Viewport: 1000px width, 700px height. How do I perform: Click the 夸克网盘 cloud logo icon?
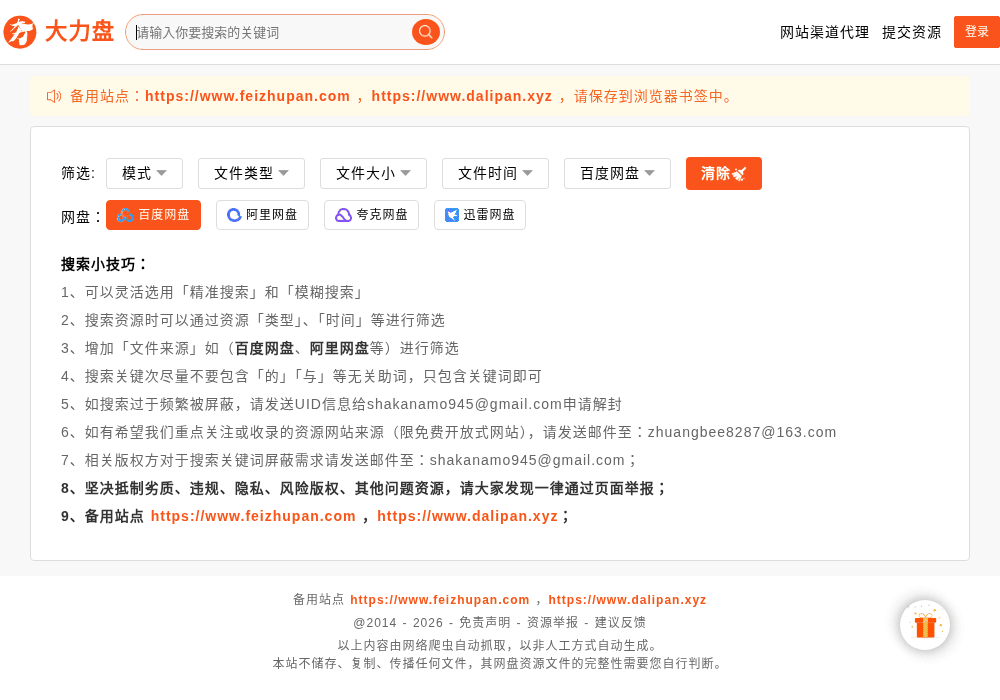pyautogui.click(x=343, y=215)
